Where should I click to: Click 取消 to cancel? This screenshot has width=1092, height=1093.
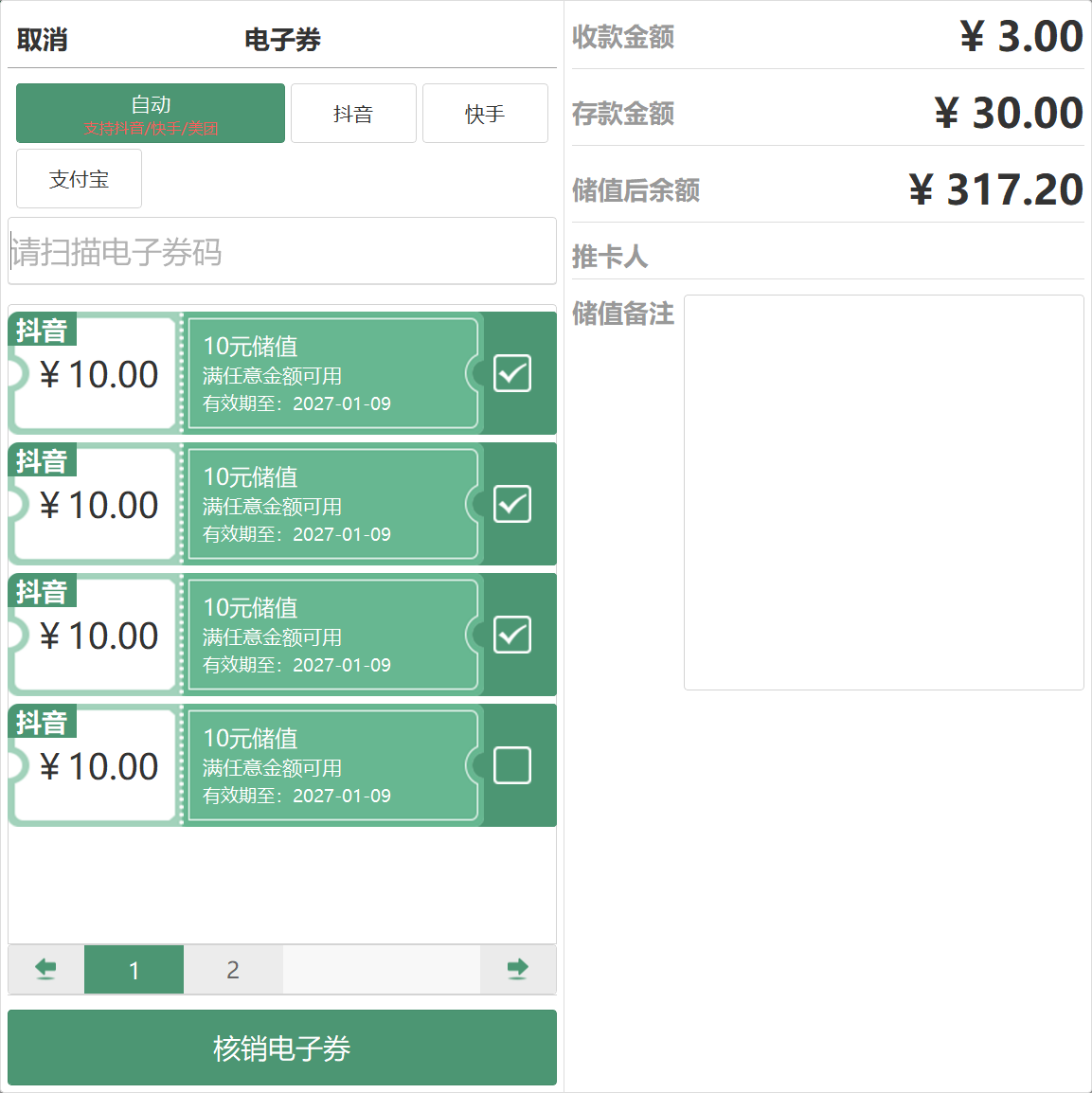click(43, 40)
